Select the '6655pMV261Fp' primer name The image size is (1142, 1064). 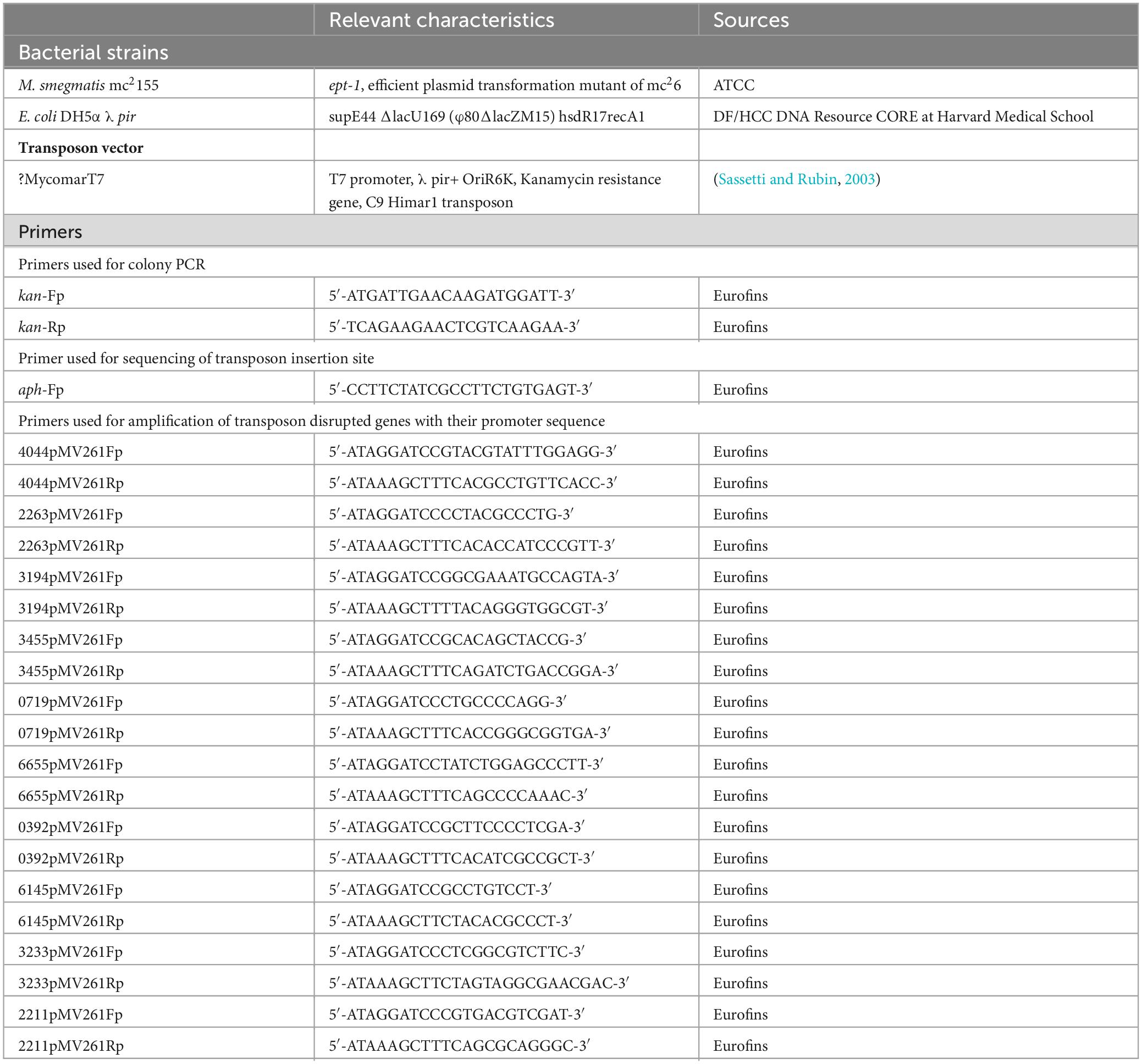point(70,764)
